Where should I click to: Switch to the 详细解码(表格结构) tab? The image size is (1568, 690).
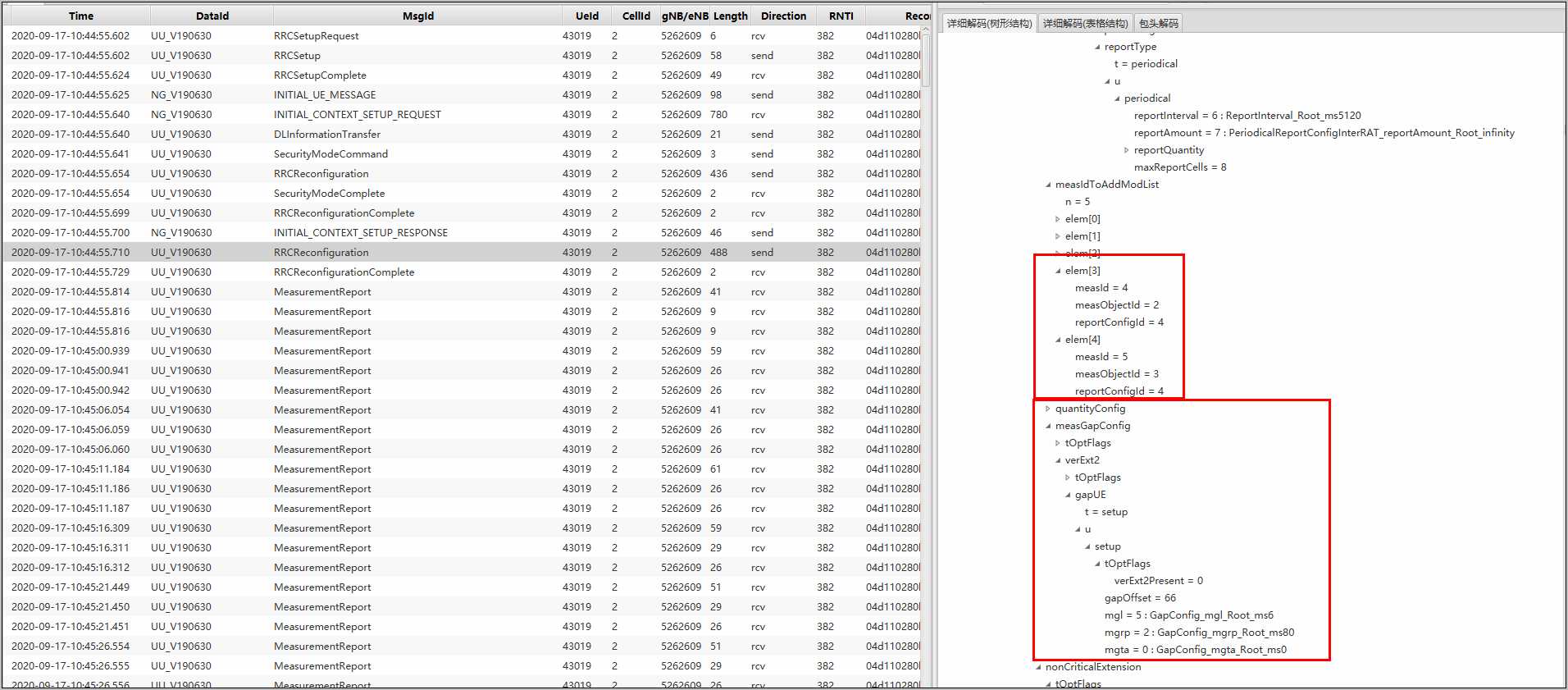pyautogui.click(x=1085, y=23)
